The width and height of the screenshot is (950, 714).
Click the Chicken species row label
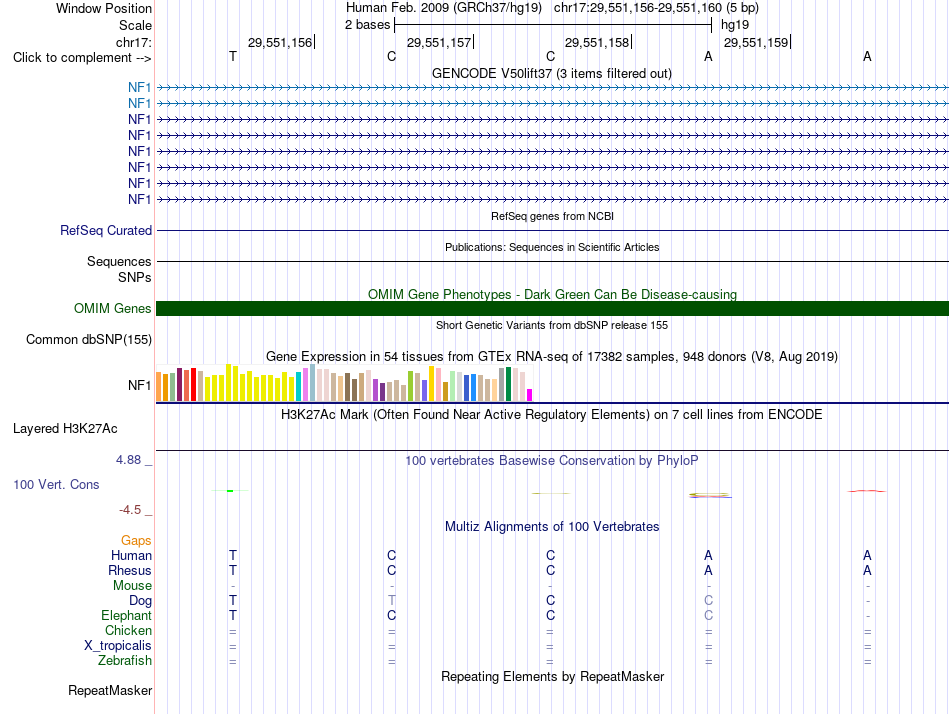click(x=128, y=630)
